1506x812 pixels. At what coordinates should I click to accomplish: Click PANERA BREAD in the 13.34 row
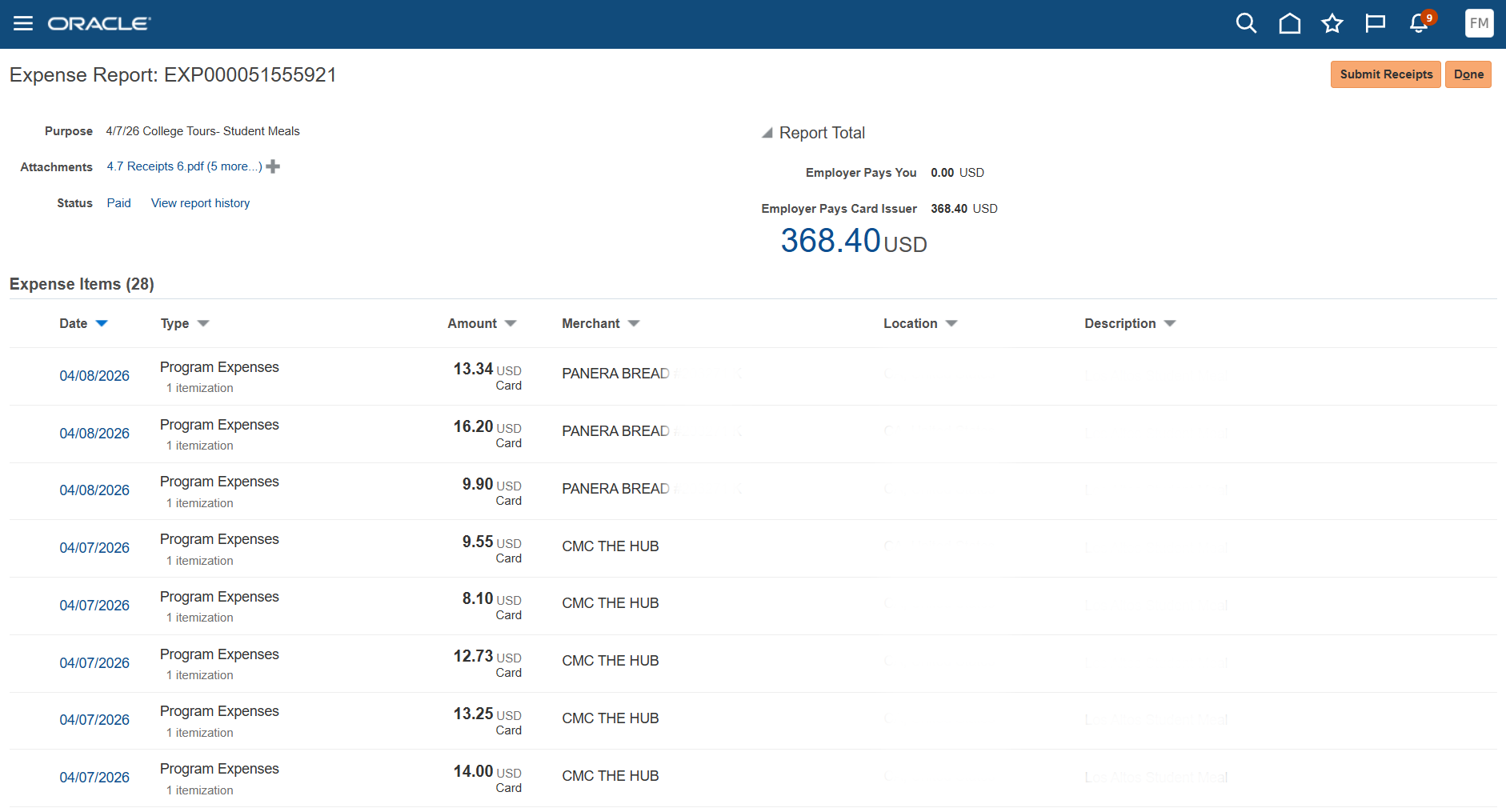tap(615, 374)
